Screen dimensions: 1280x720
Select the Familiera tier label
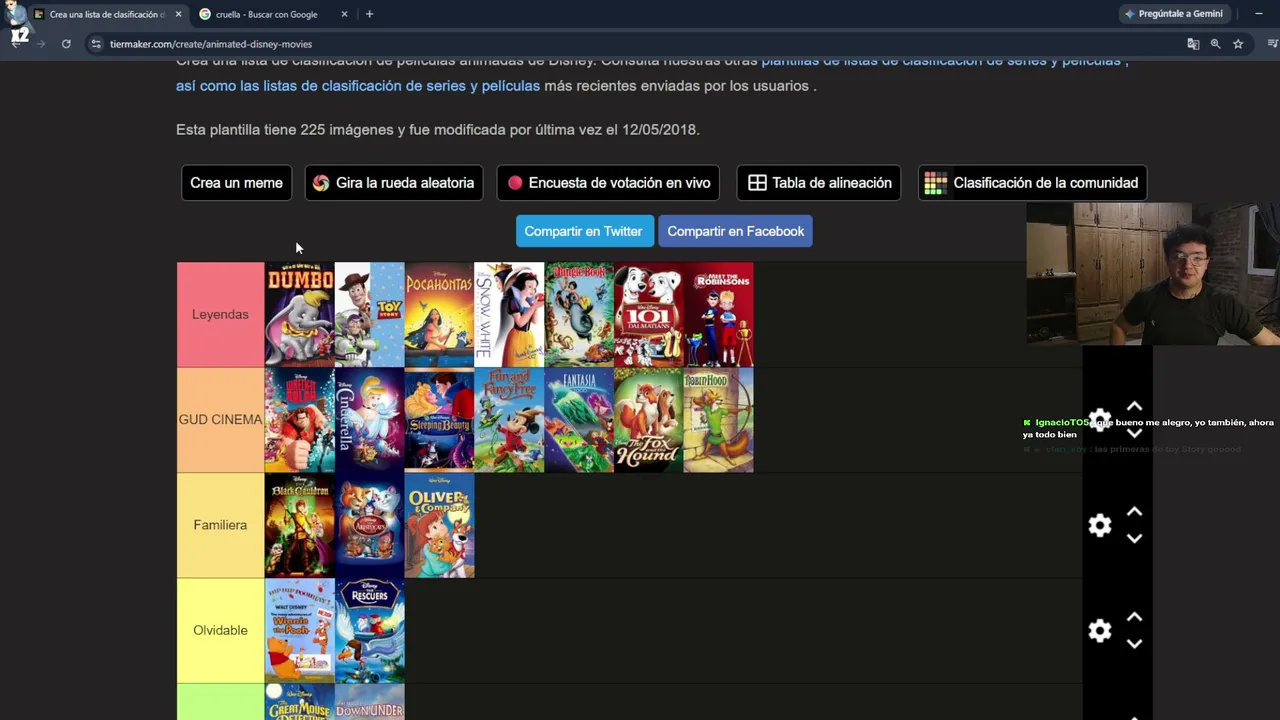220,525
